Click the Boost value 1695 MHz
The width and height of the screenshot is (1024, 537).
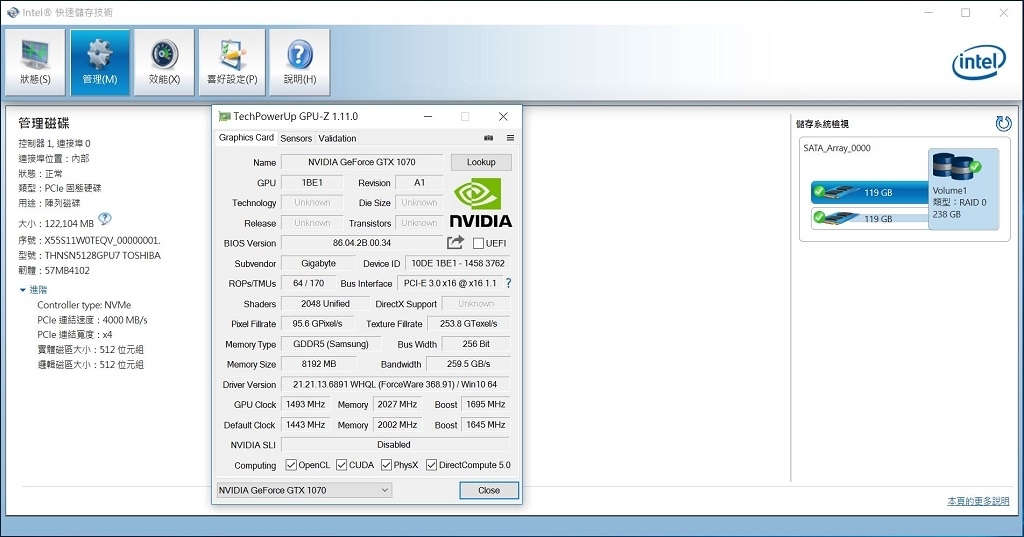485,404
